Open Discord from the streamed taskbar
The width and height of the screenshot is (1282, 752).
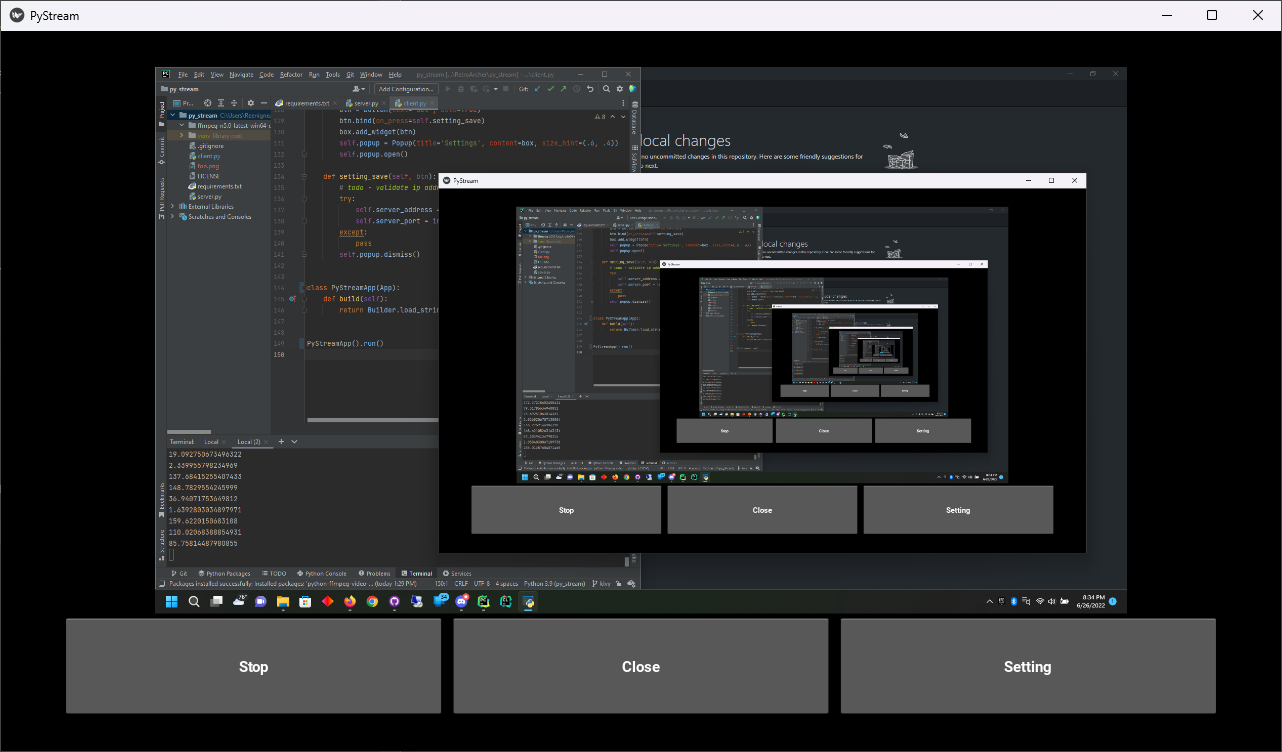461,602
